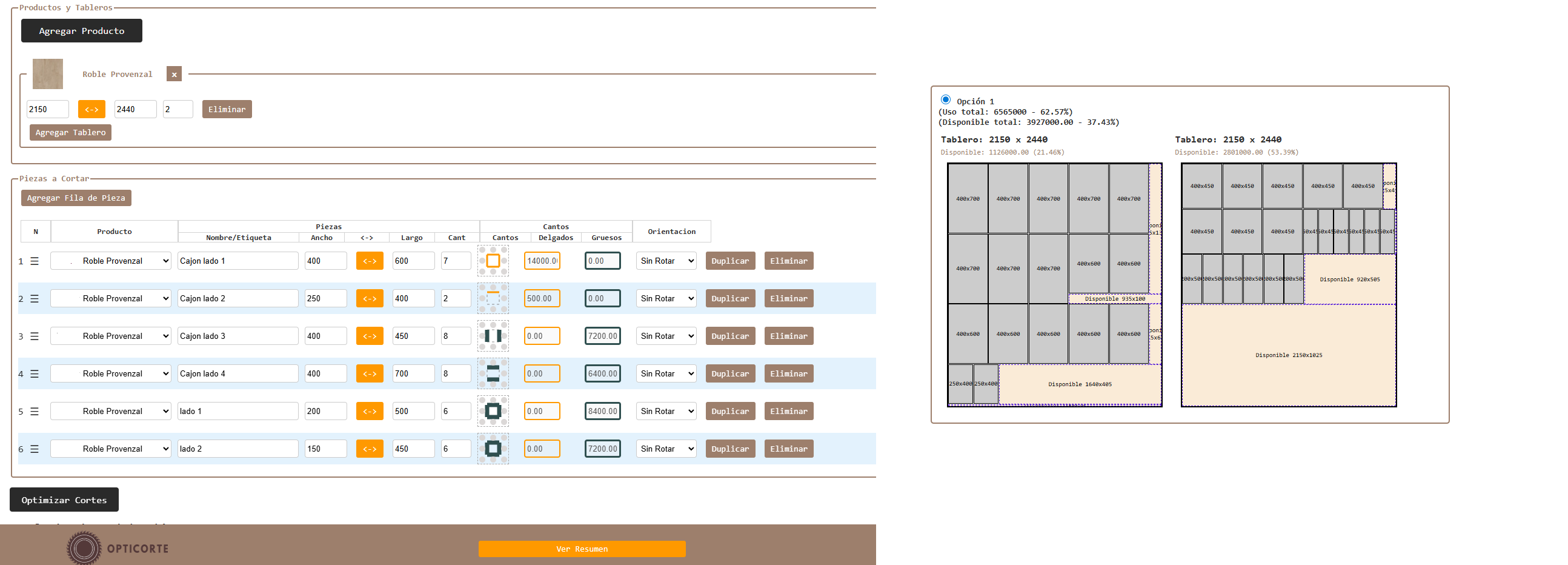Click Agregar Producto button

click(82, 31)
